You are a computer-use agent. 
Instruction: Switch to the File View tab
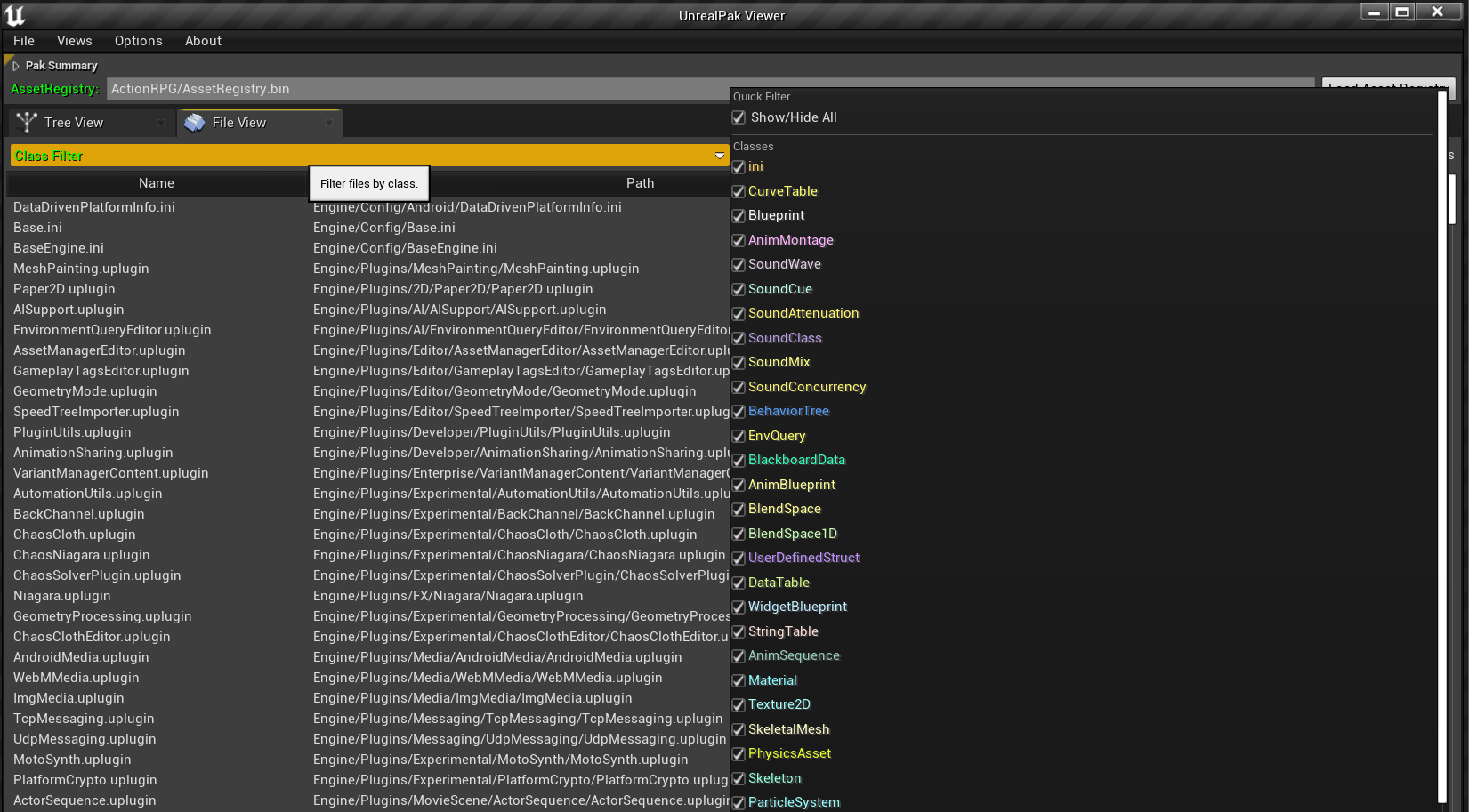[260, 123]
